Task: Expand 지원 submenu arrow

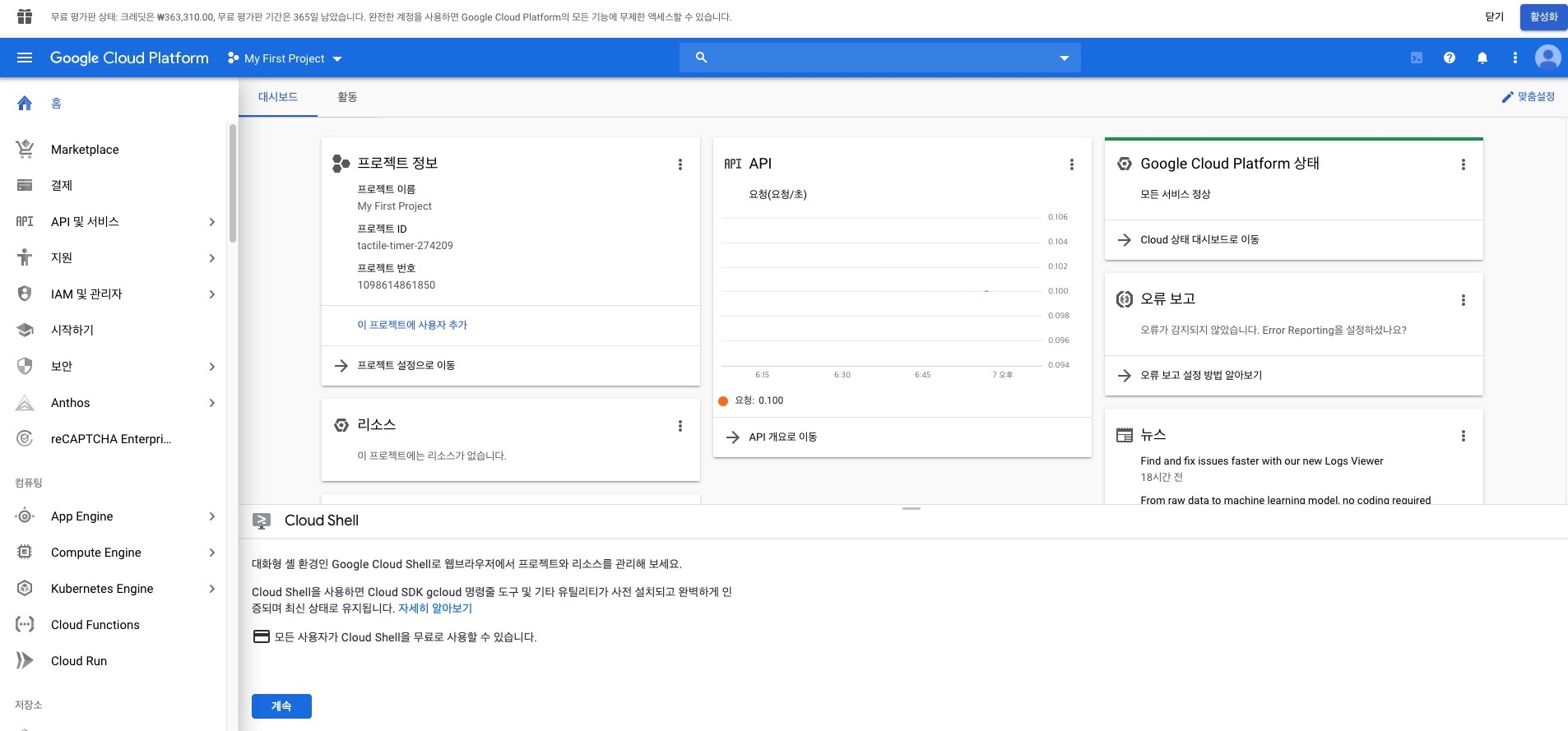Action: point(212,258)
